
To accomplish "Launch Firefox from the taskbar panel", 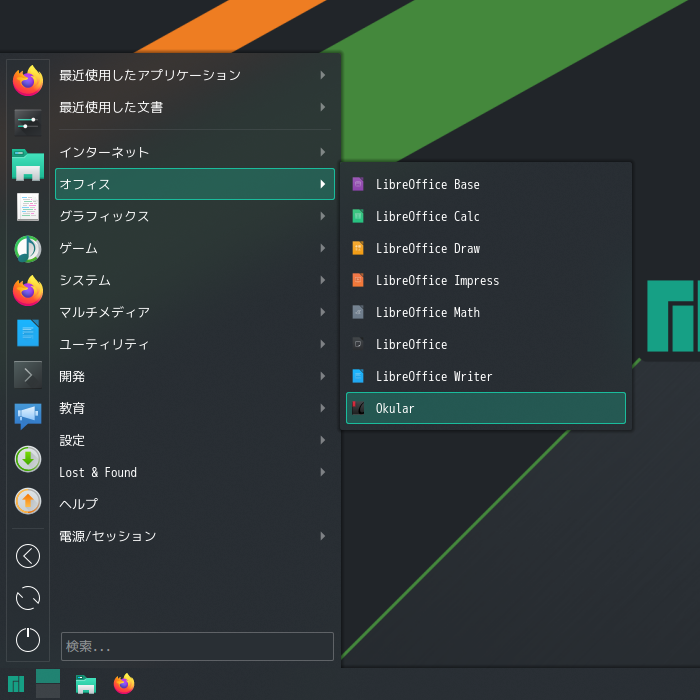I will tap(124, 683).
